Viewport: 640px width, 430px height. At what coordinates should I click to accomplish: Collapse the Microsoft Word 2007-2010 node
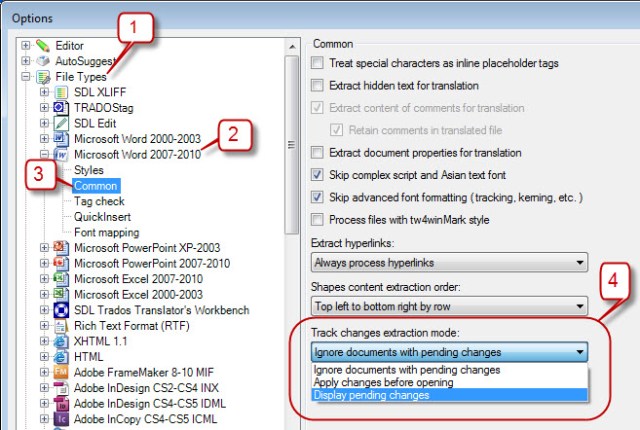coord(44,154)
